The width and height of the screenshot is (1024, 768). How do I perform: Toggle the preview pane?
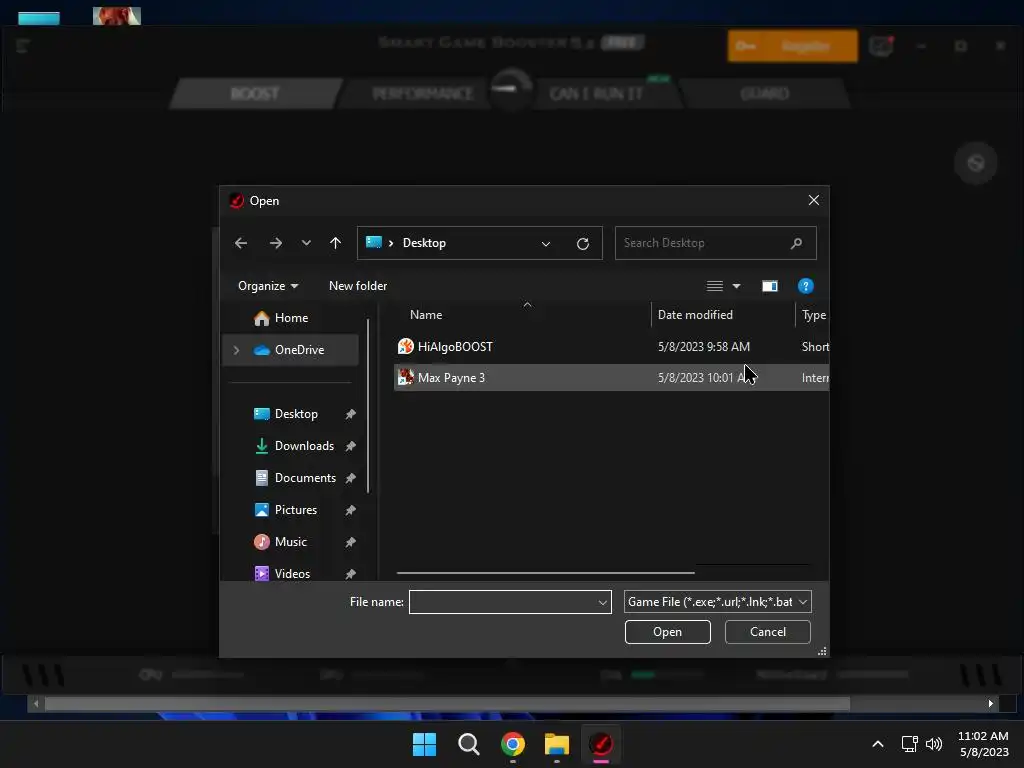pos(769,286)
